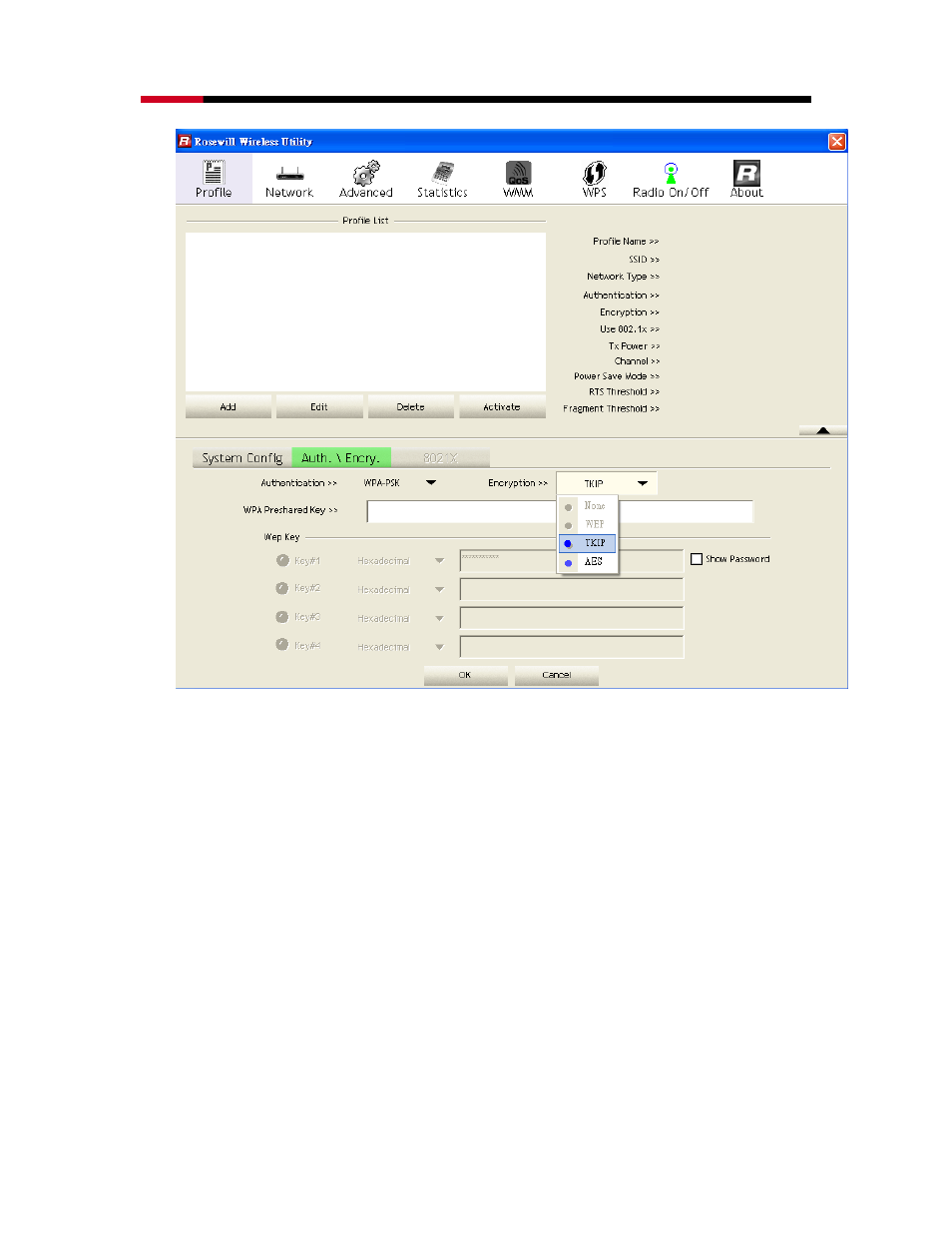Select None in the encryption list
Image resolution: width=952 pixels, height=1233 pixels.
589,506
